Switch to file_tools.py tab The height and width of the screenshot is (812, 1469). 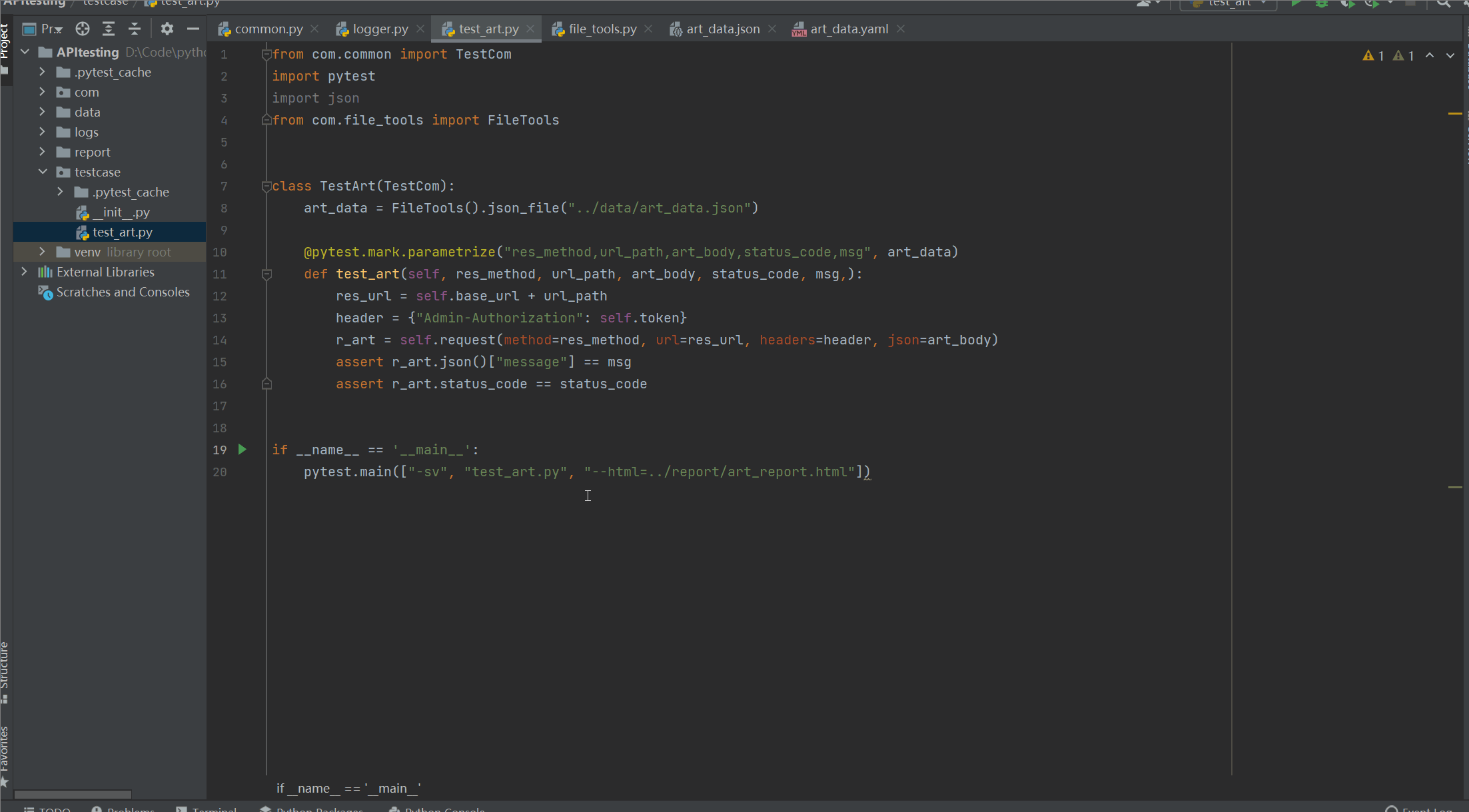pyautogui.click(x=602, y=29)
